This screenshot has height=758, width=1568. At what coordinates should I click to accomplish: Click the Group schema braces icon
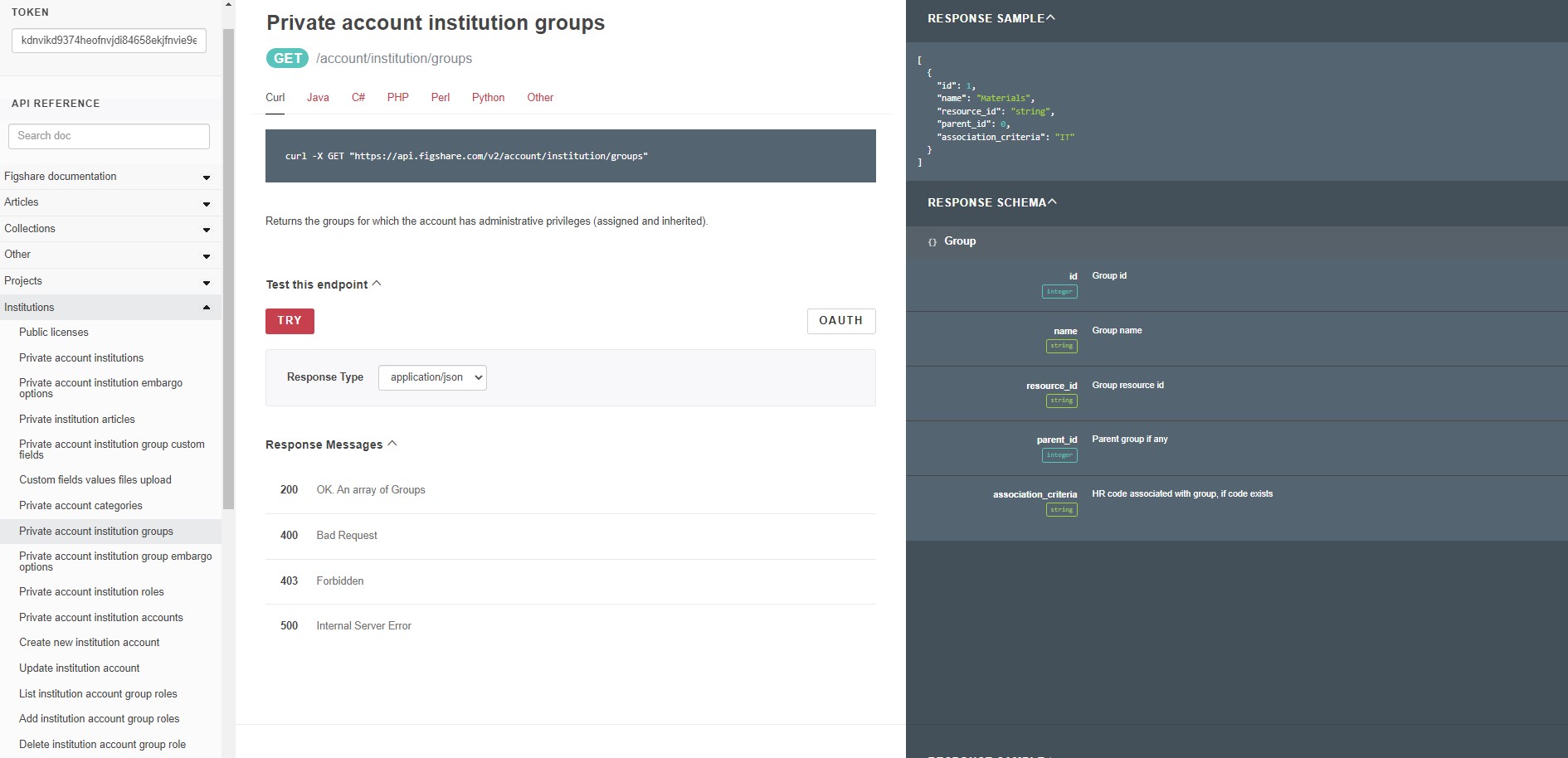pos(933,242)
